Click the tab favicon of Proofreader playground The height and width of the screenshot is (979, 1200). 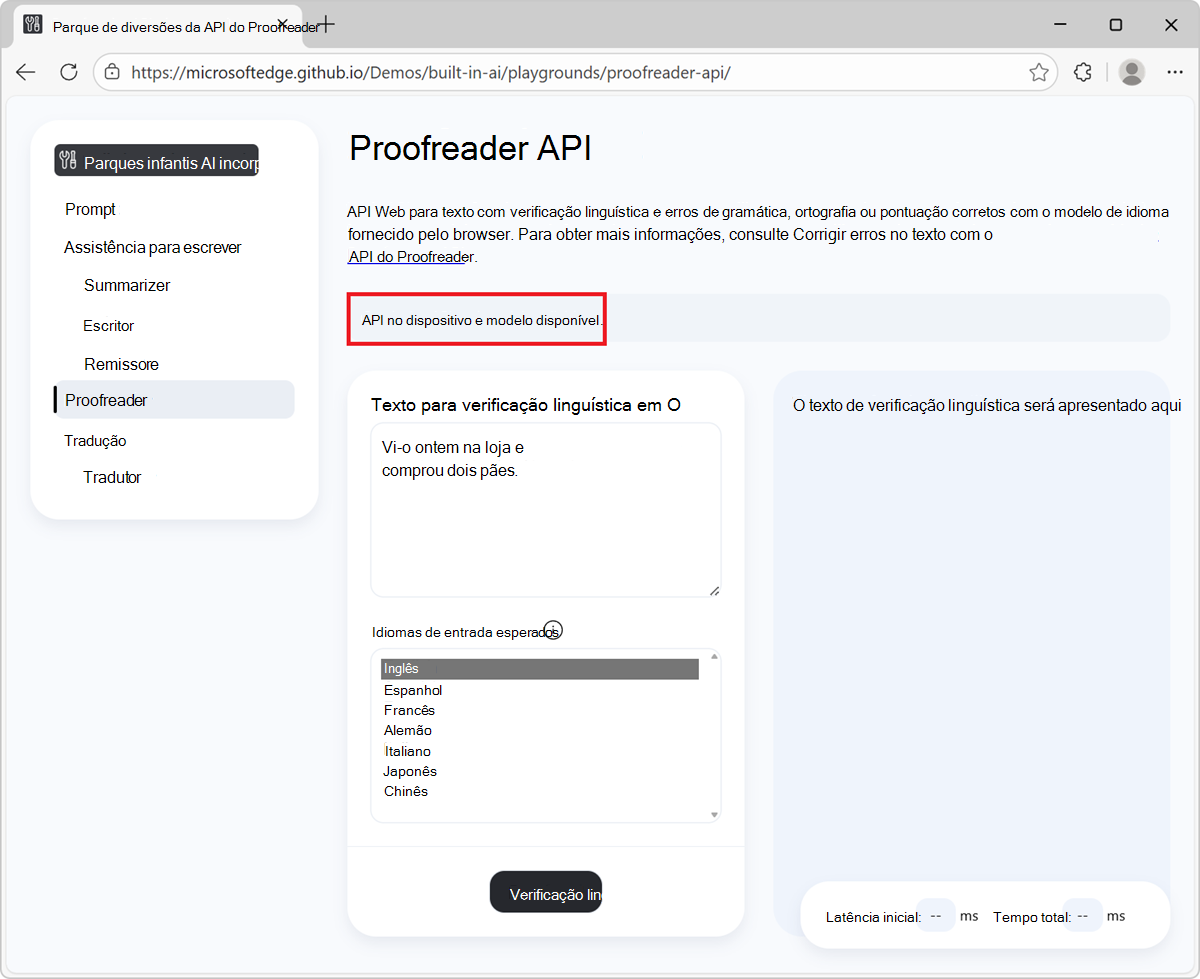[33, 25]
